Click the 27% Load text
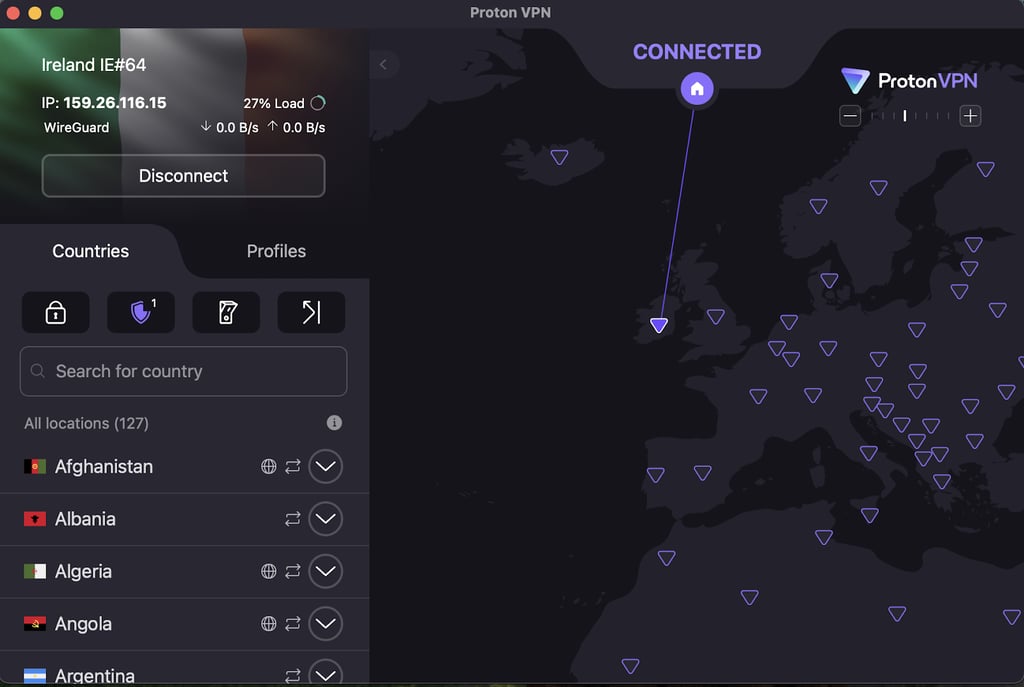Image resolution: width=1024 pixels, height=687 pixels. [274, 103]
